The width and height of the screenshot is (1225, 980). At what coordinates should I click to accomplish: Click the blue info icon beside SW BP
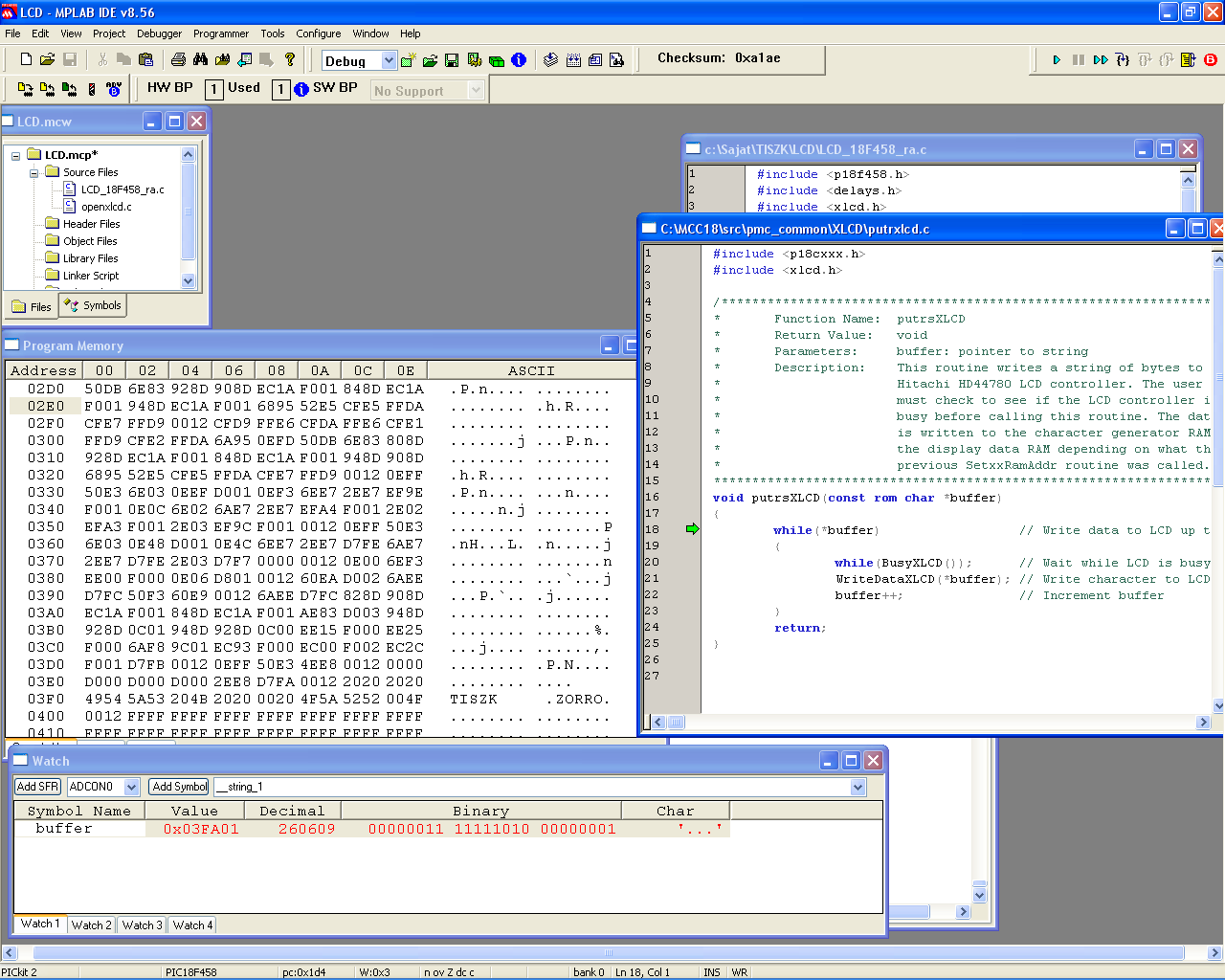(x=301, y=89)
